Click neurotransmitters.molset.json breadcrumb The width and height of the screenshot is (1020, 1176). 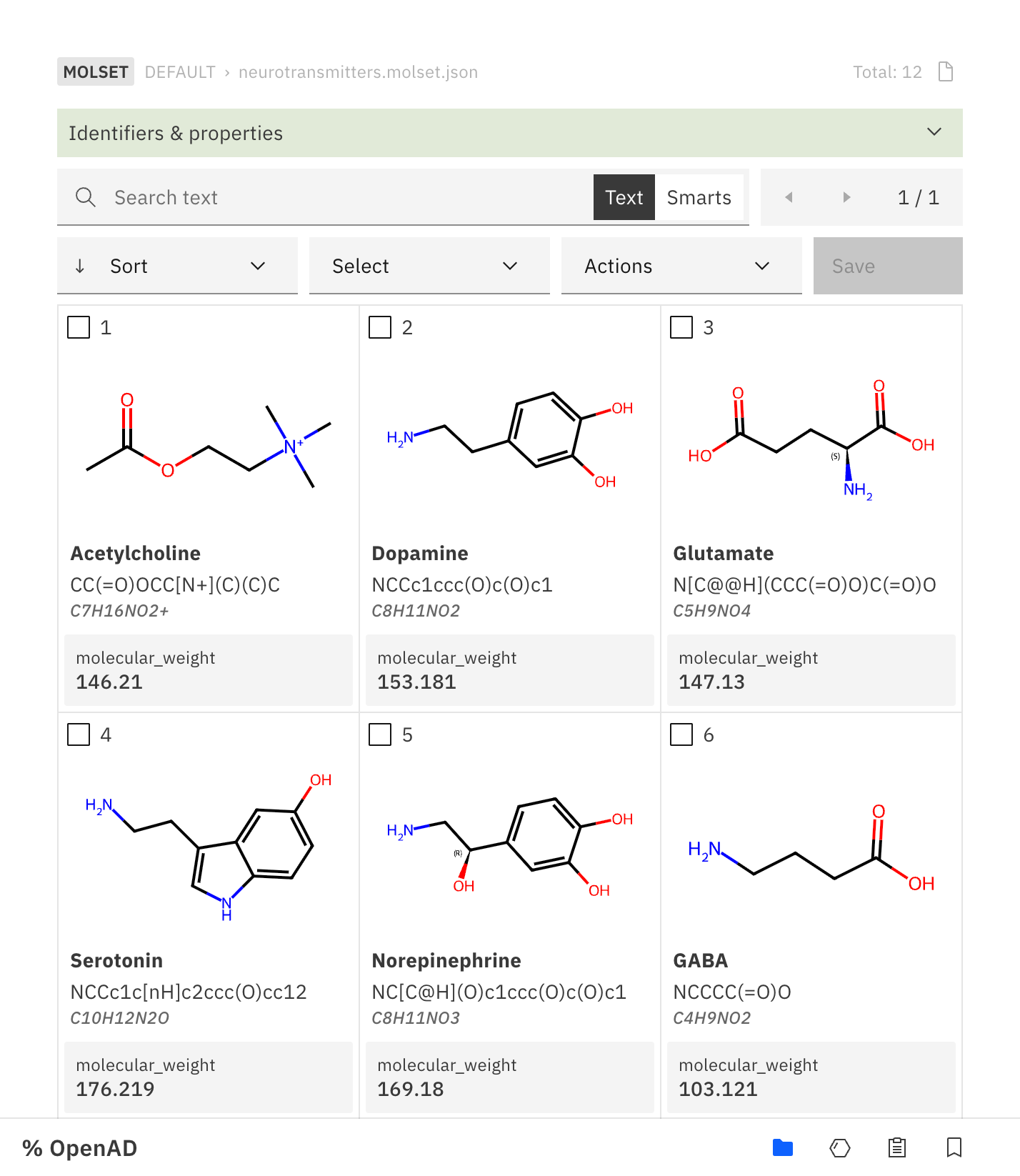(358, 72)
